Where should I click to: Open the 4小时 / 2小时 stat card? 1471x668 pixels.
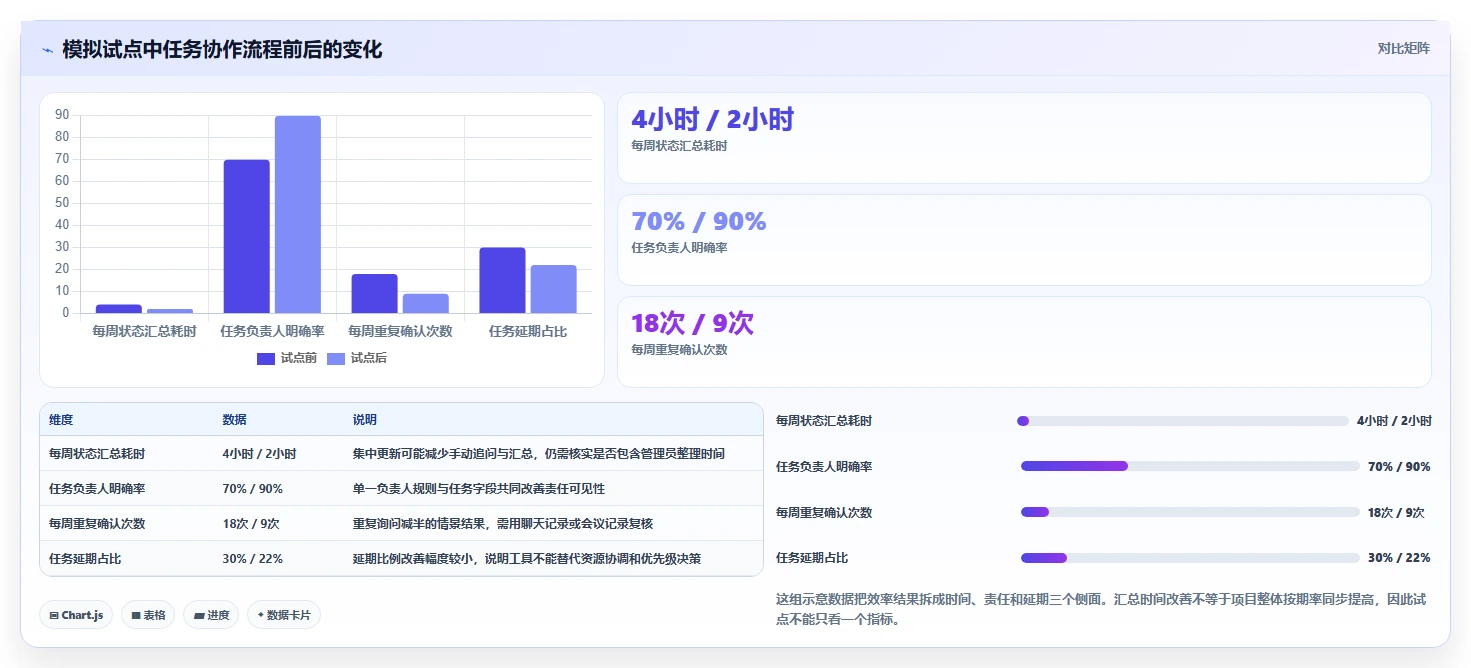1024,138
